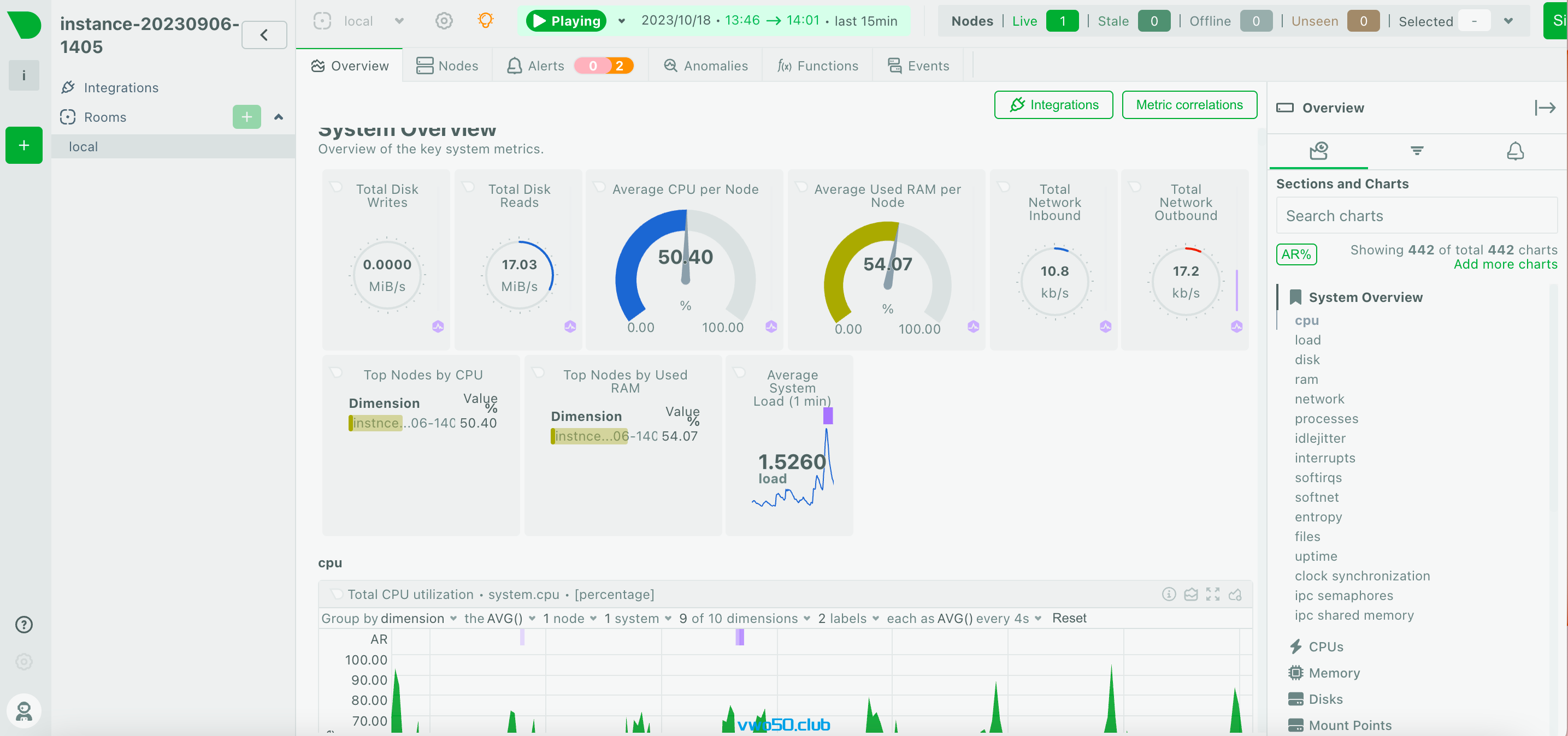The height and width of the screenshot is (736, 1568).
Task: Collapse the Rooms list with the caret
Action: pos(279,117)
